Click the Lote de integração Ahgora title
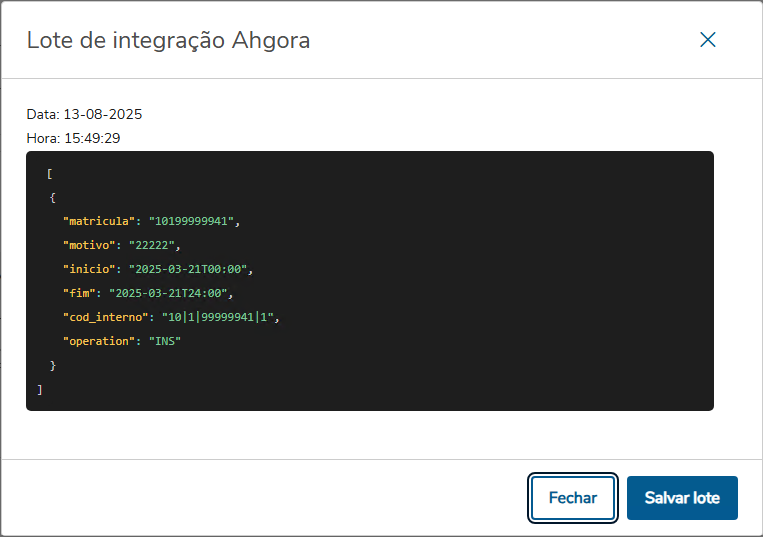This screenshot has width=763, height=537. tap(168, 40)
